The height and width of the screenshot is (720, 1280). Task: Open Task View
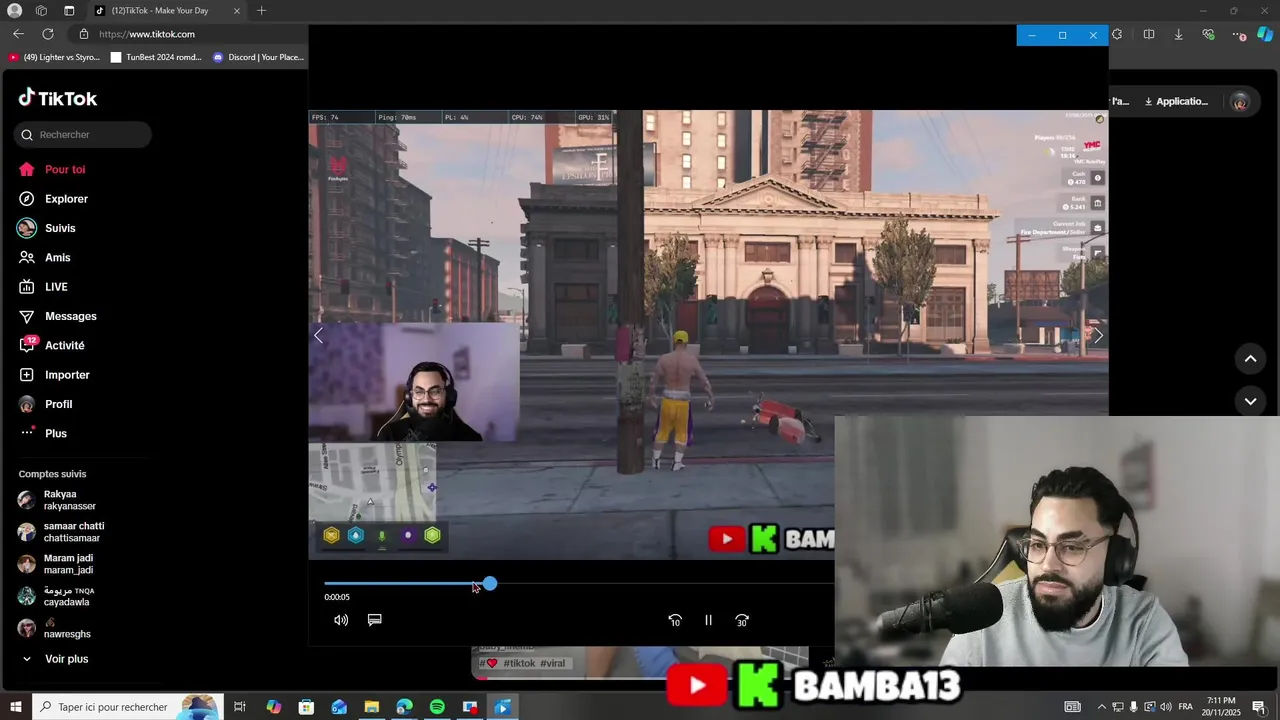pyautogui.click(x=240, y=707)
